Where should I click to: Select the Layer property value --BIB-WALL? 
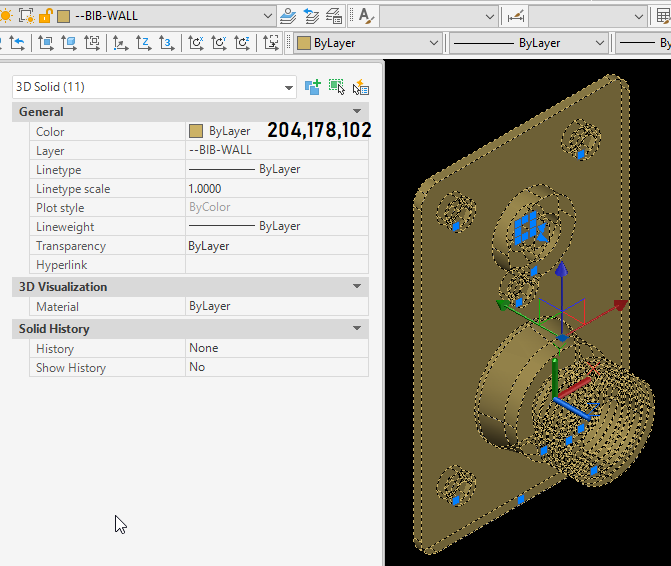pyautogui.click(x=277, y=150)
